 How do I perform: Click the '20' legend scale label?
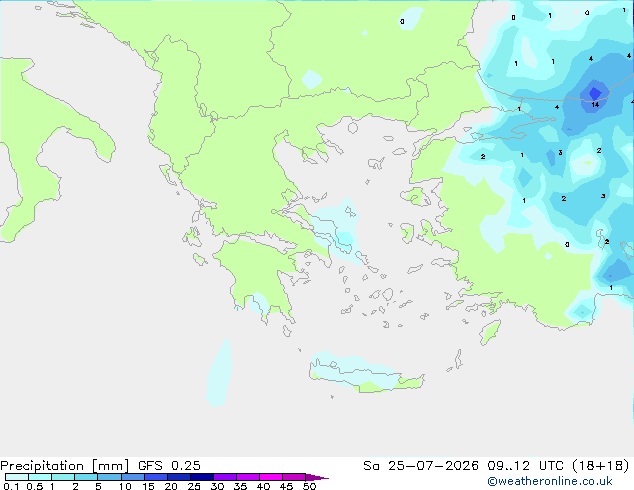(171, 486)
